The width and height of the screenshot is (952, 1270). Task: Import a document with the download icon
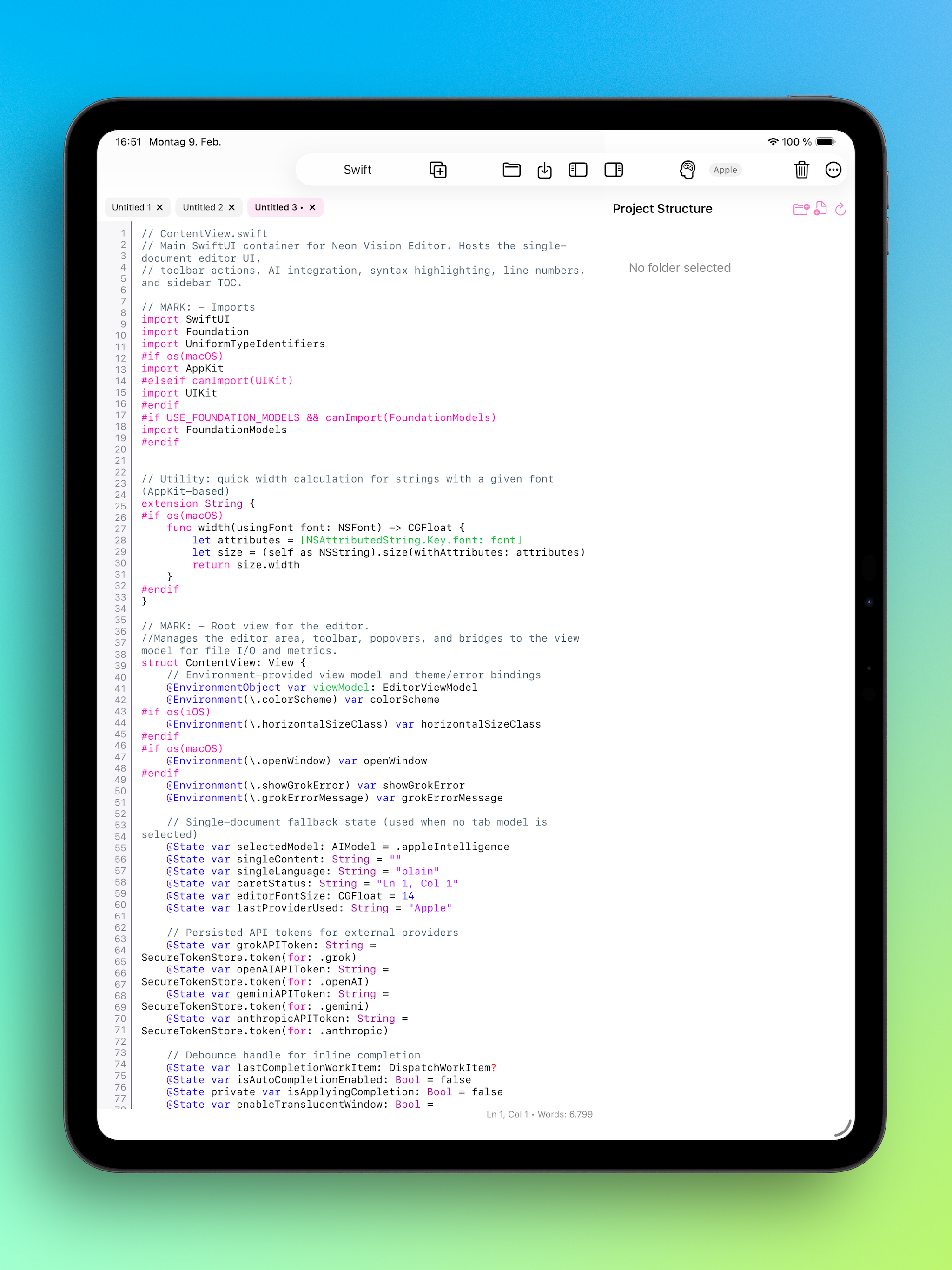(544, 169)
